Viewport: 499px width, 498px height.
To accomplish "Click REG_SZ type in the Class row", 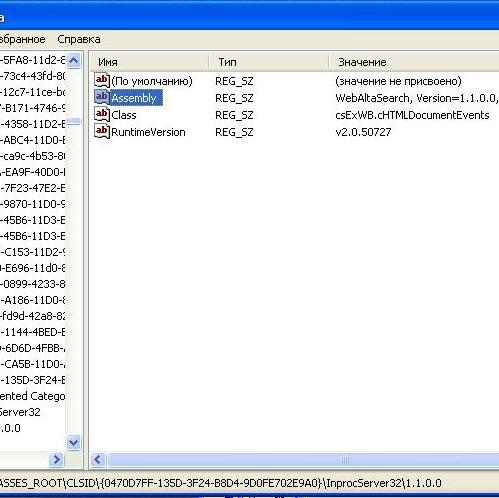I will (x=234, y=115).
